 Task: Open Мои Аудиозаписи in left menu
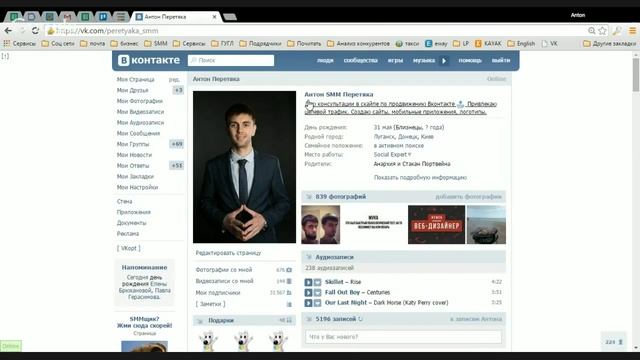[x=140, y=122]
